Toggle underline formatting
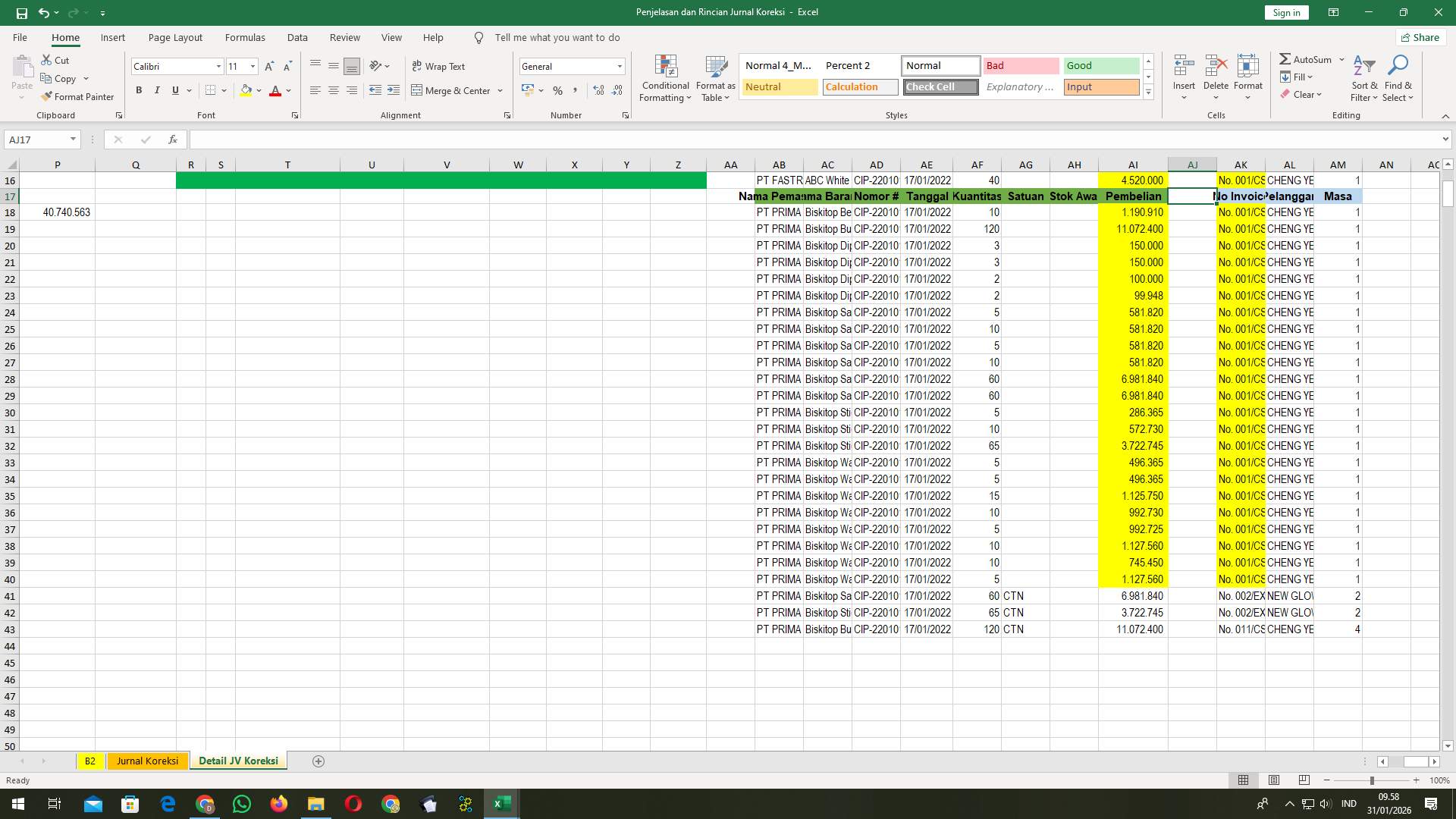 tap(174, 90)
